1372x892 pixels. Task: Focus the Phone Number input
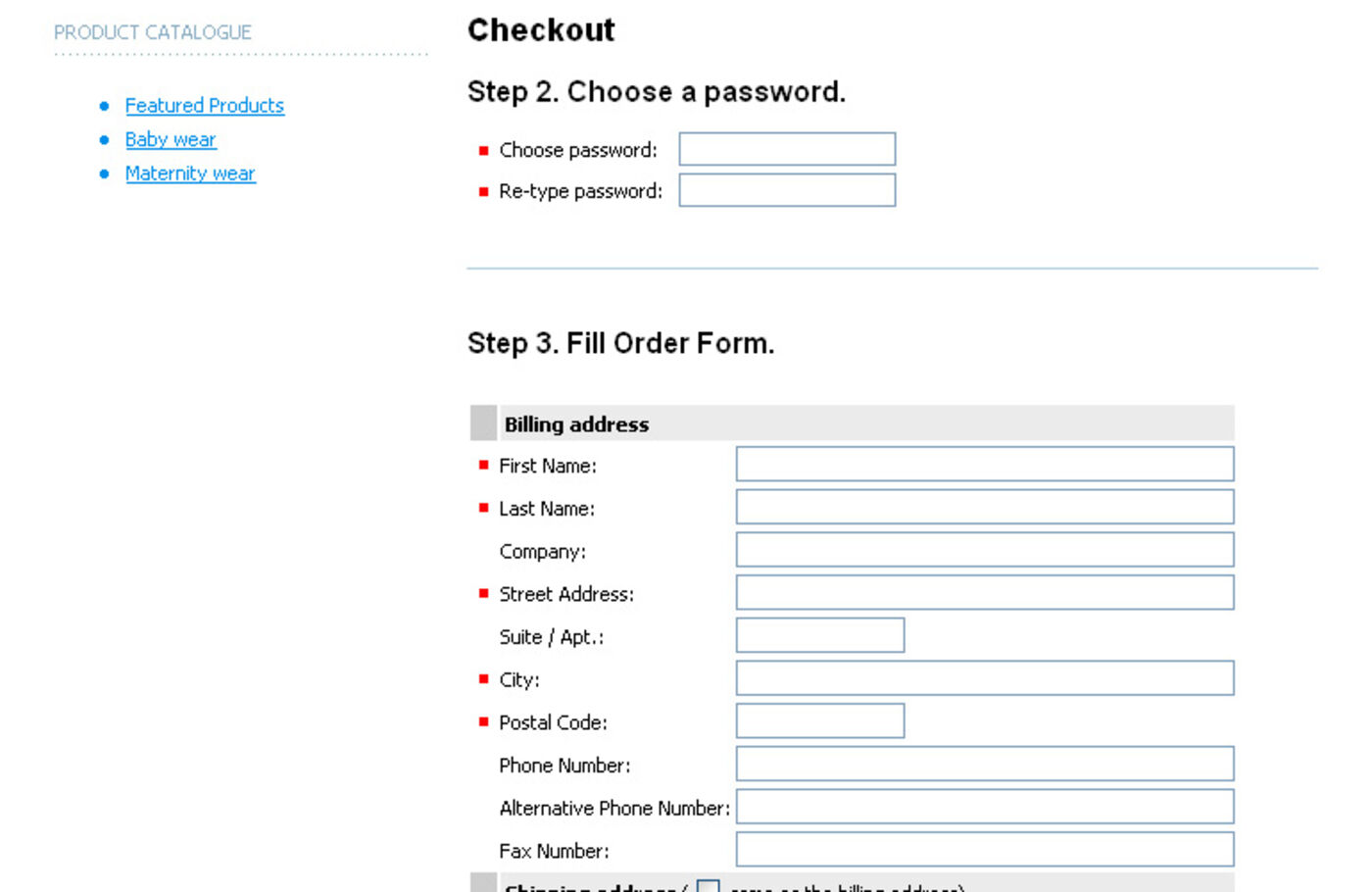pos(984,765)
